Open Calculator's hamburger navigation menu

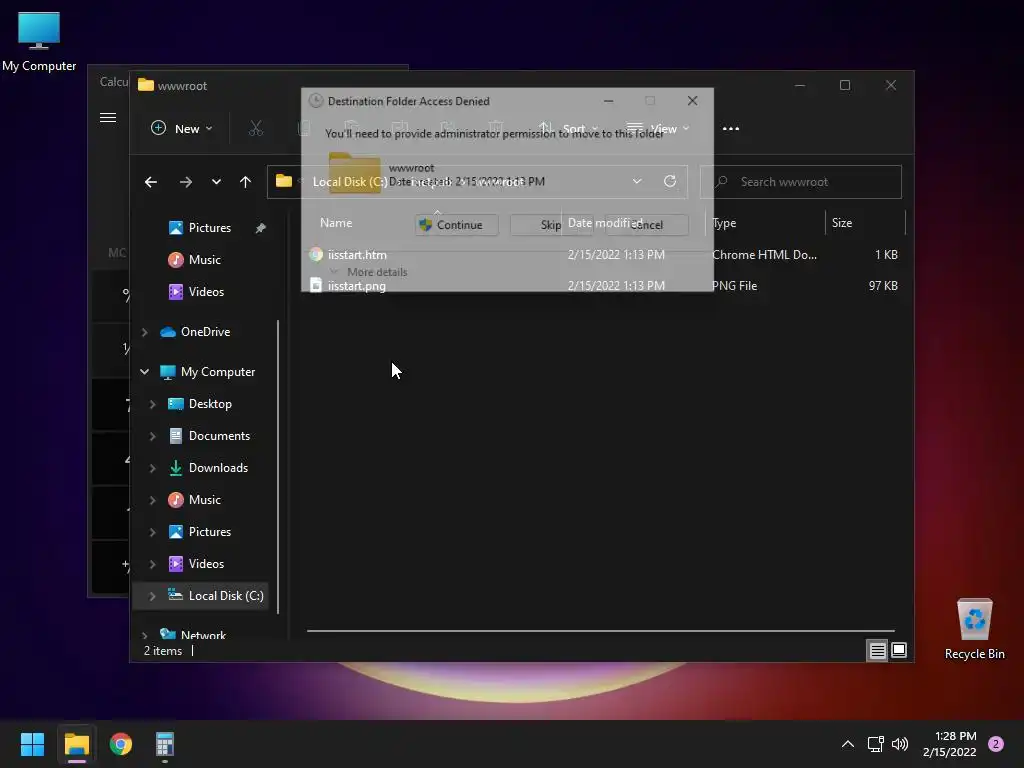click(x=108, y=118)
